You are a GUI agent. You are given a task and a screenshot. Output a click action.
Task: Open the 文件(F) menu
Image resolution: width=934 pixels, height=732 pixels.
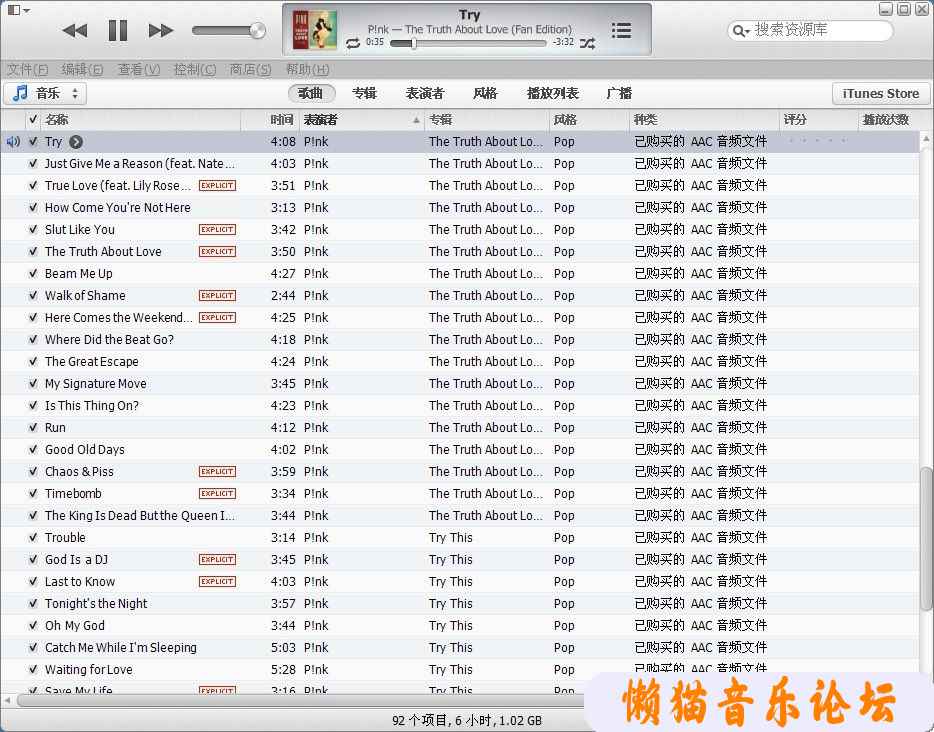tap(27, 70)
